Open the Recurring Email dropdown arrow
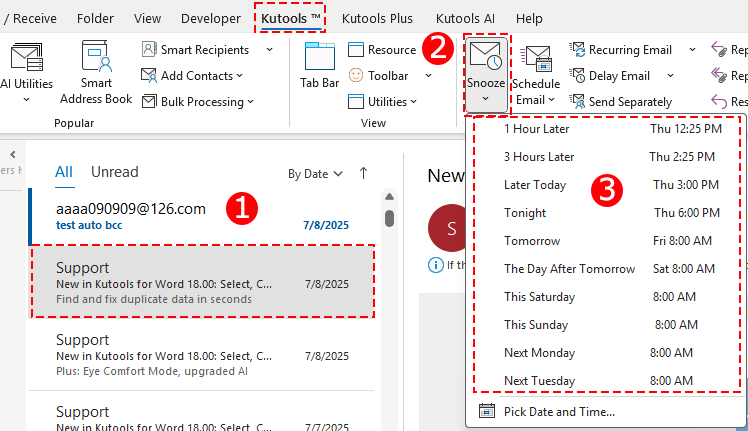 tap(692, 50)
